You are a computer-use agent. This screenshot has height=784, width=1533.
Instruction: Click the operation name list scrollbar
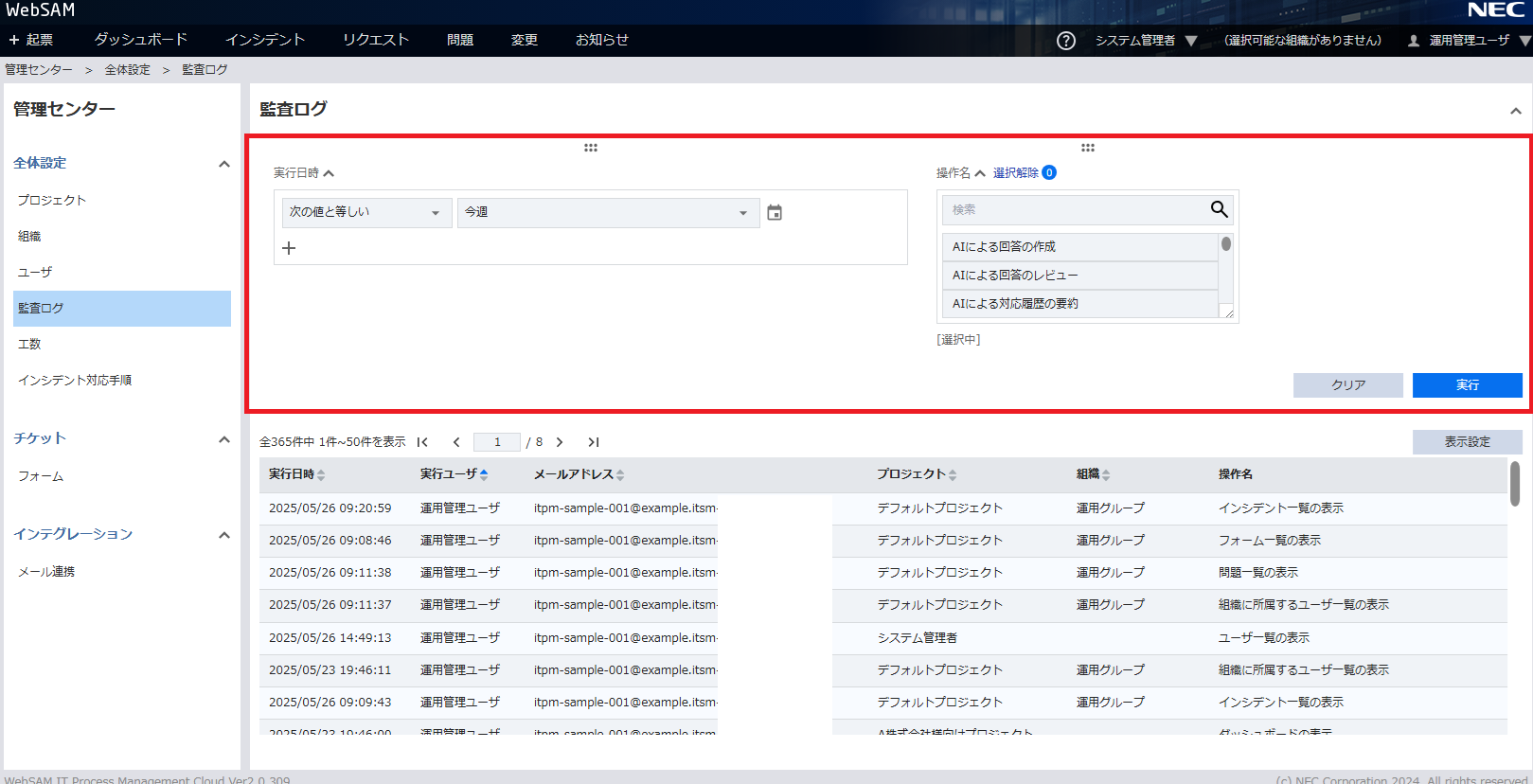coord(1226,275)
